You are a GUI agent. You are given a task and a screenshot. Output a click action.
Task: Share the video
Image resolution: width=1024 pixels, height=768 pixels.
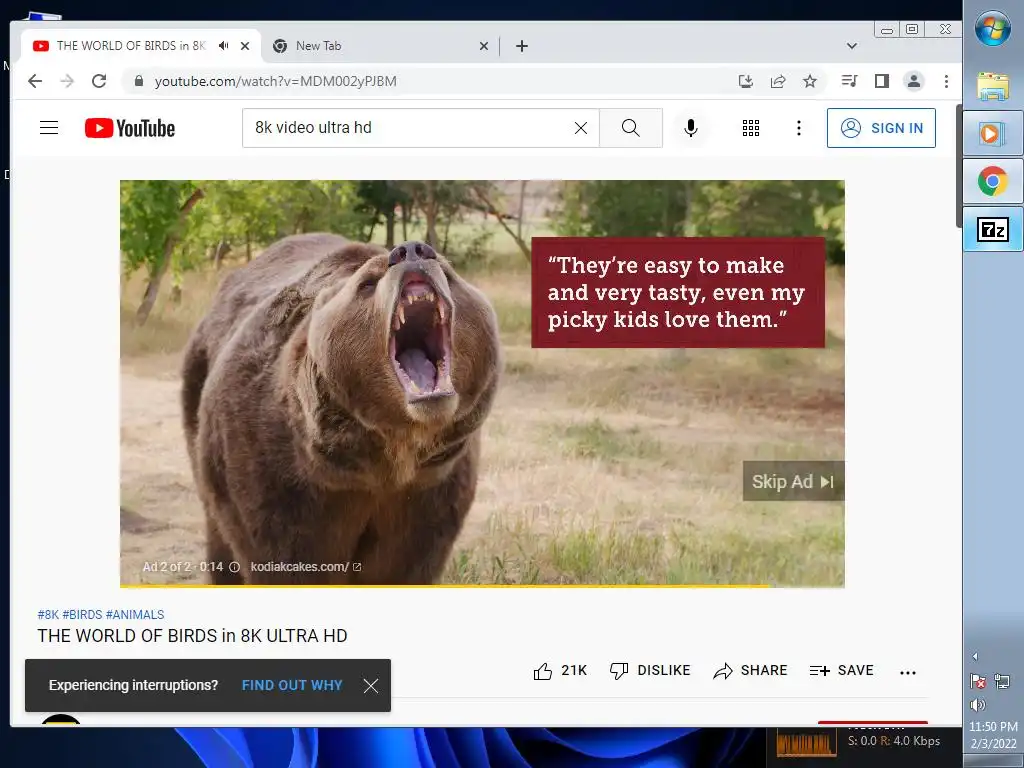[x=750, y=671]
